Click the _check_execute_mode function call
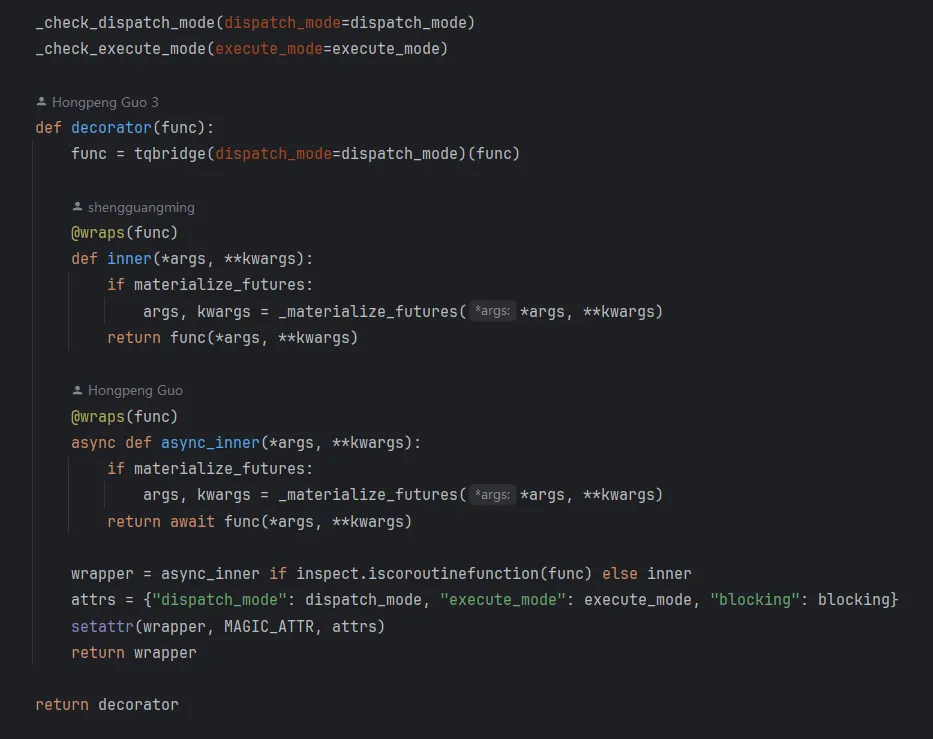 121,49
